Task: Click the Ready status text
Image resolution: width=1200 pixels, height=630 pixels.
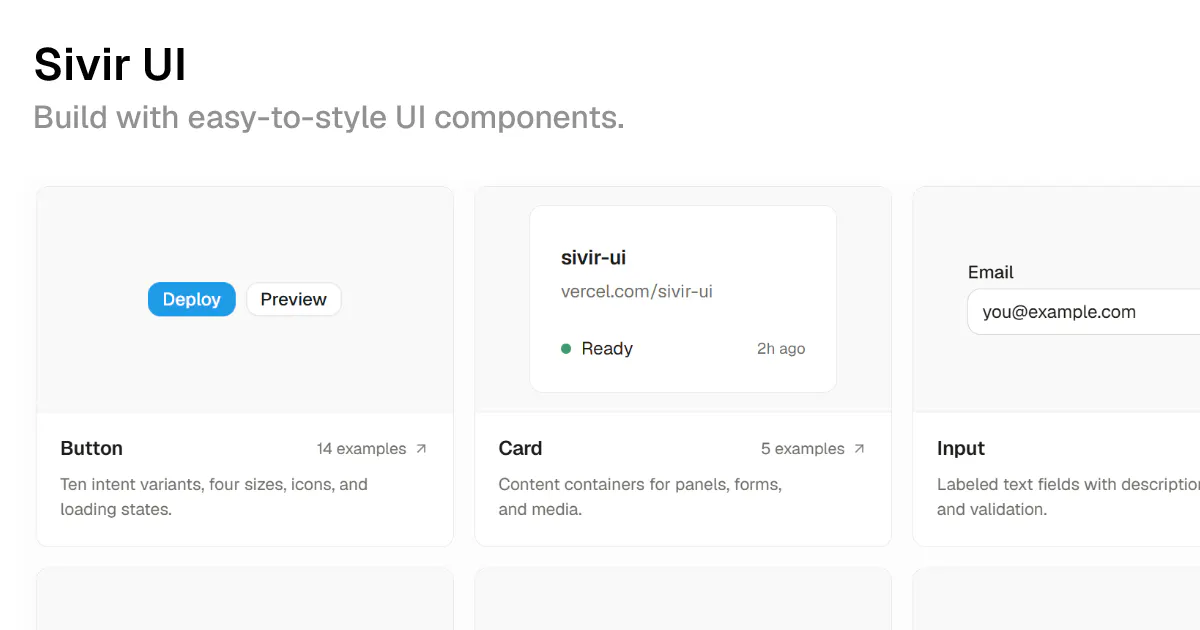Action: pos(607,349)
